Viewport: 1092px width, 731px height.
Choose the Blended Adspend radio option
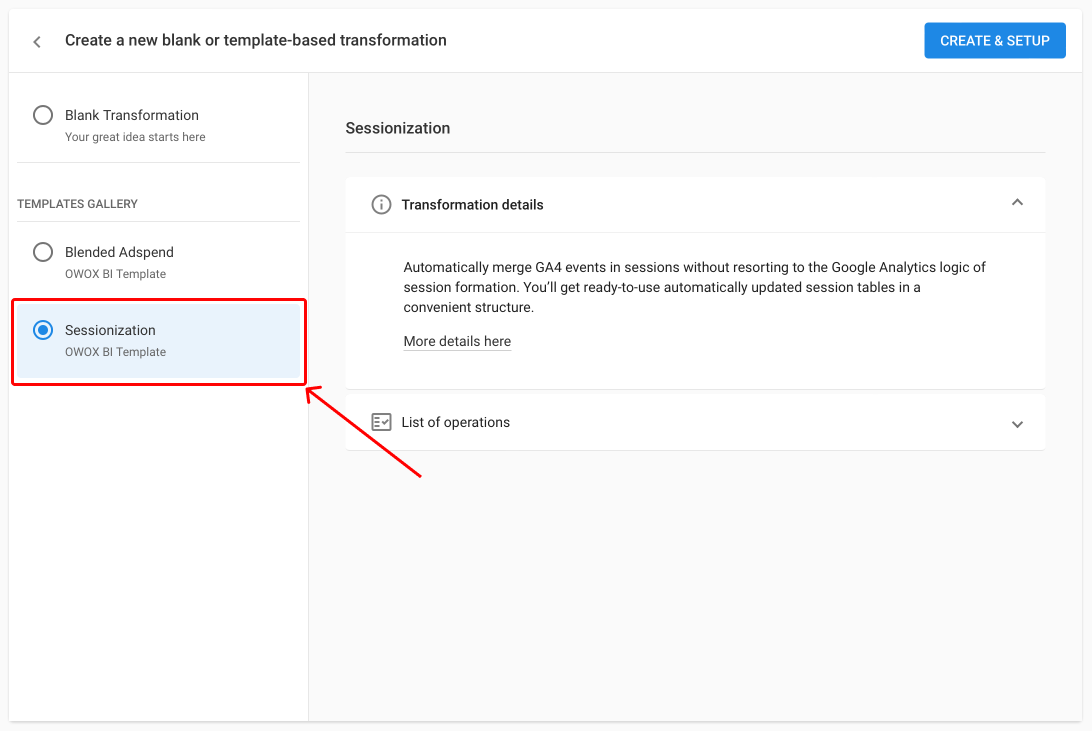coord(43,252)
